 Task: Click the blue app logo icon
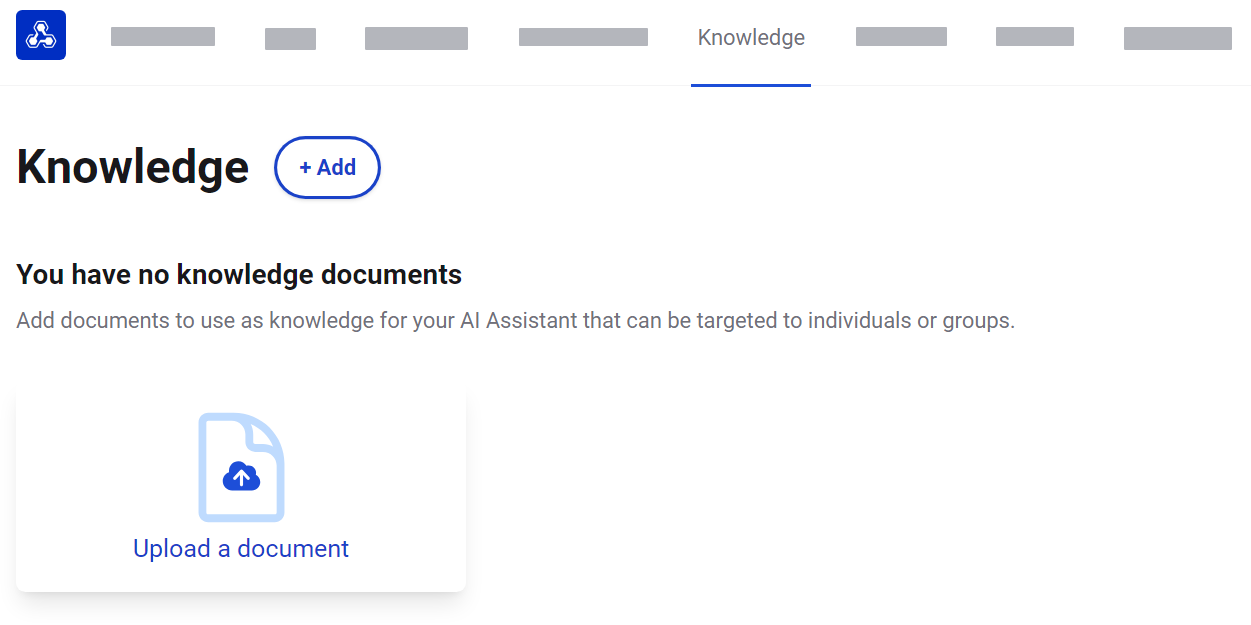point(41,35)
